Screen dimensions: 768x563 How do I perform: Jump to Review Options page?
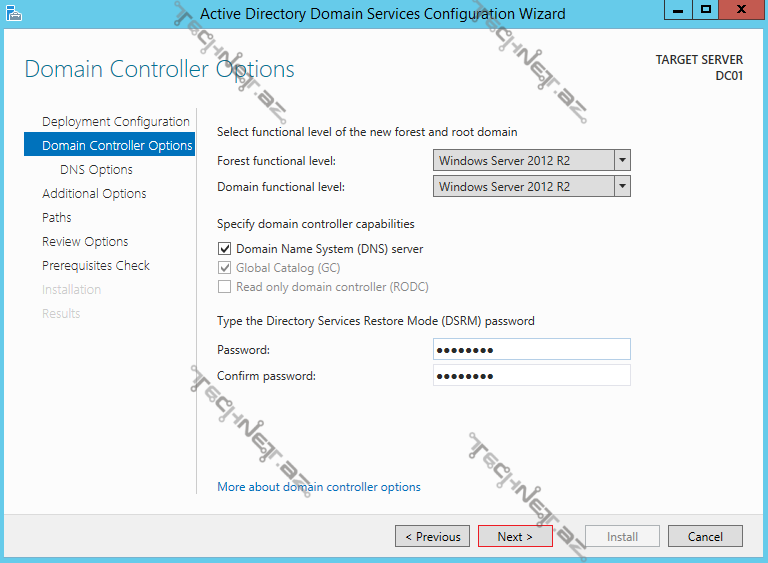tap(85, 242)
